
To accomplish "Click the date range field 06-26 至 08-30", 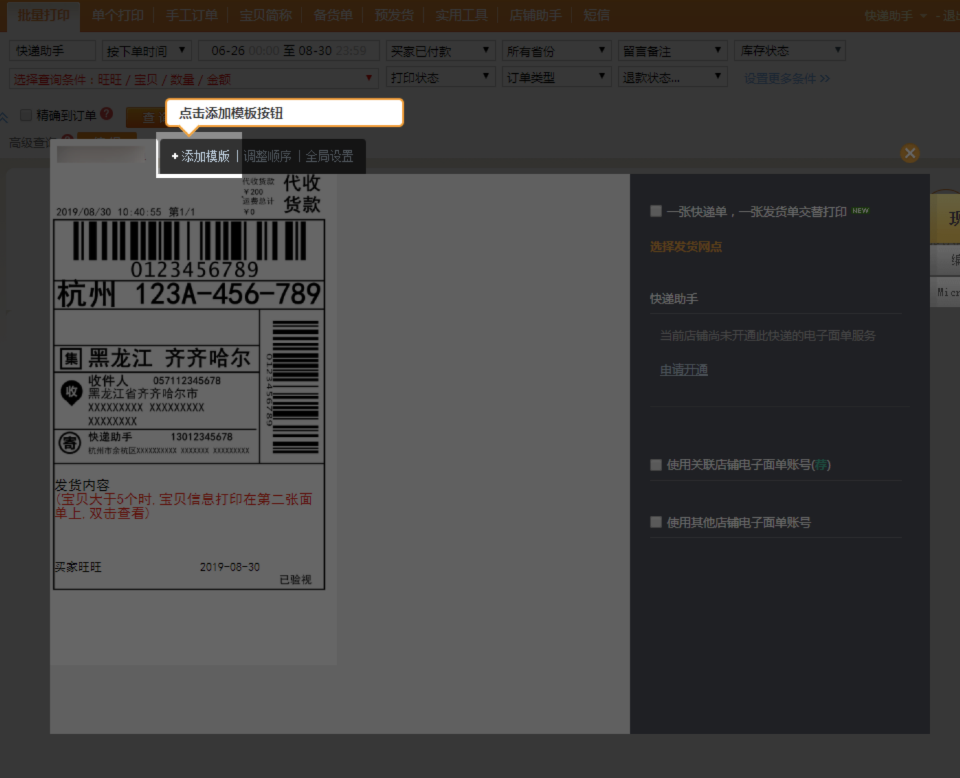I will [x=288, y=51].
